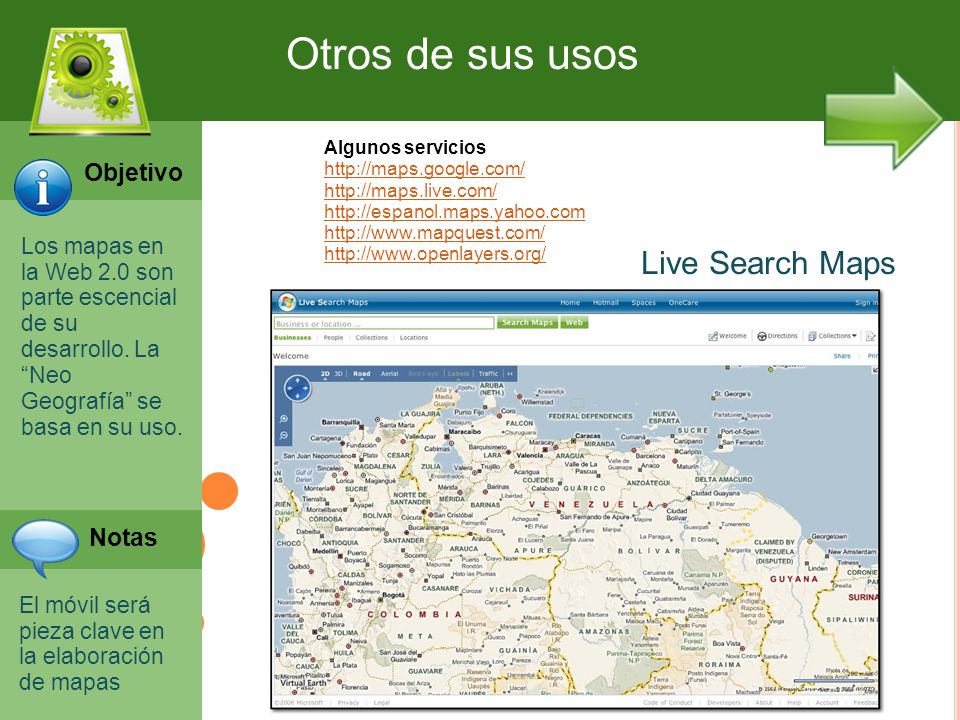Click the GUYANA country label on the map

(x=794, y=579)
